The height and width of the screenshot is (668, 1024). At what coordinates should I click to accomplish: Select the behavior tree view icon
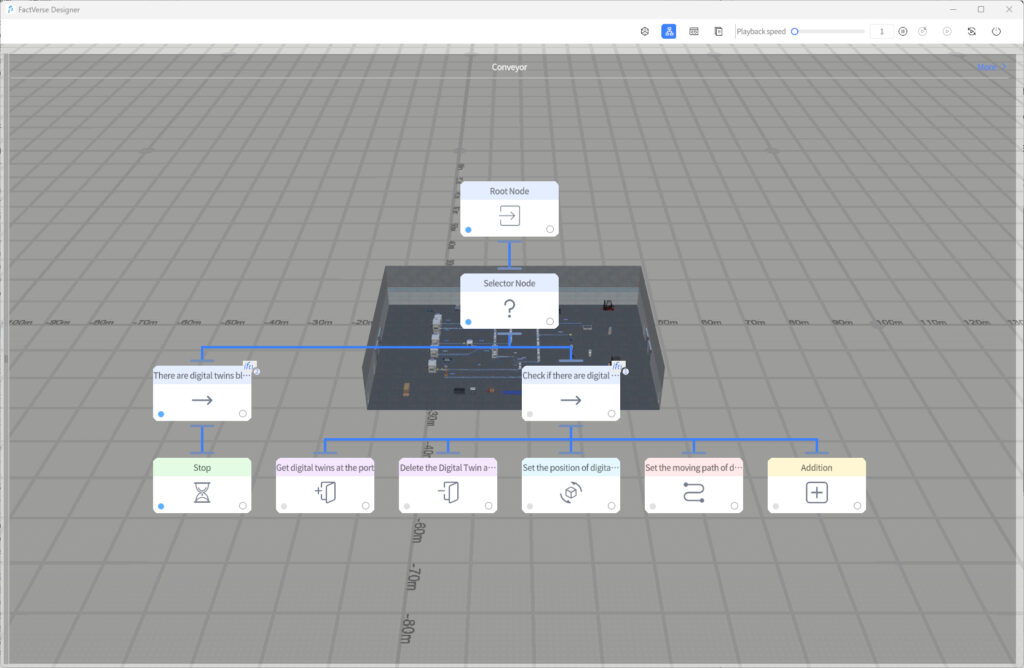(x=669, y=31)
